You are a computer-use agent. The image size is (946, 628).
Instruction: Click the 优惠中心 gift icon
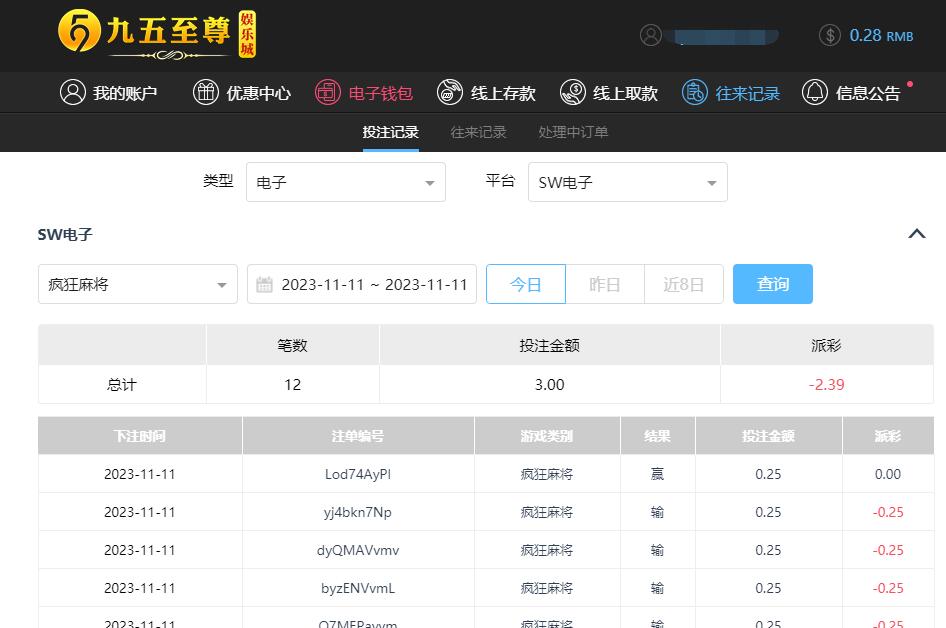point(206,92)
